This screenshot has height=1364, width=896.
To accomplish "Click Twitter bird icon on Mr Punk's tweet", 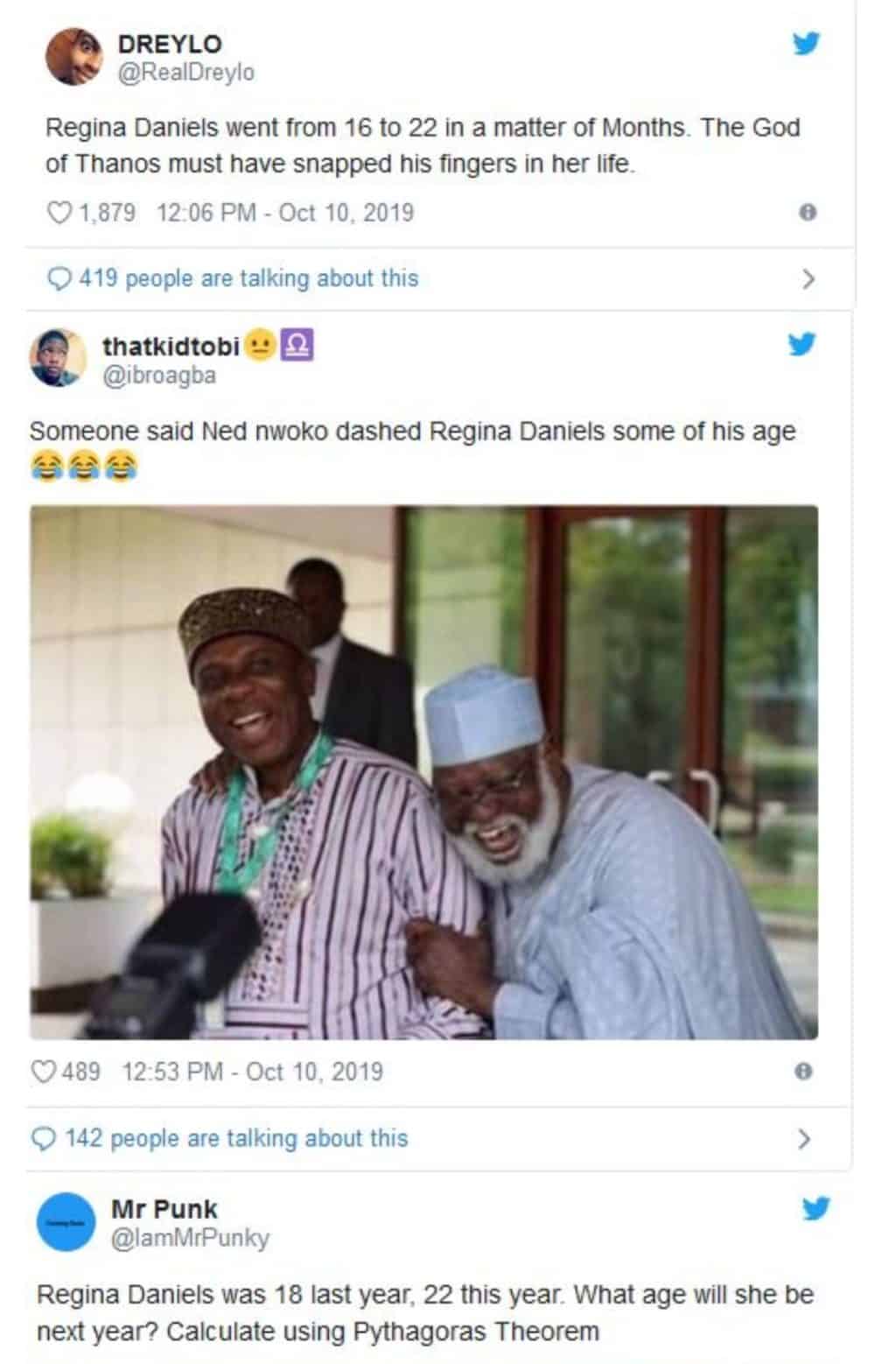I will pos(815,1209).
